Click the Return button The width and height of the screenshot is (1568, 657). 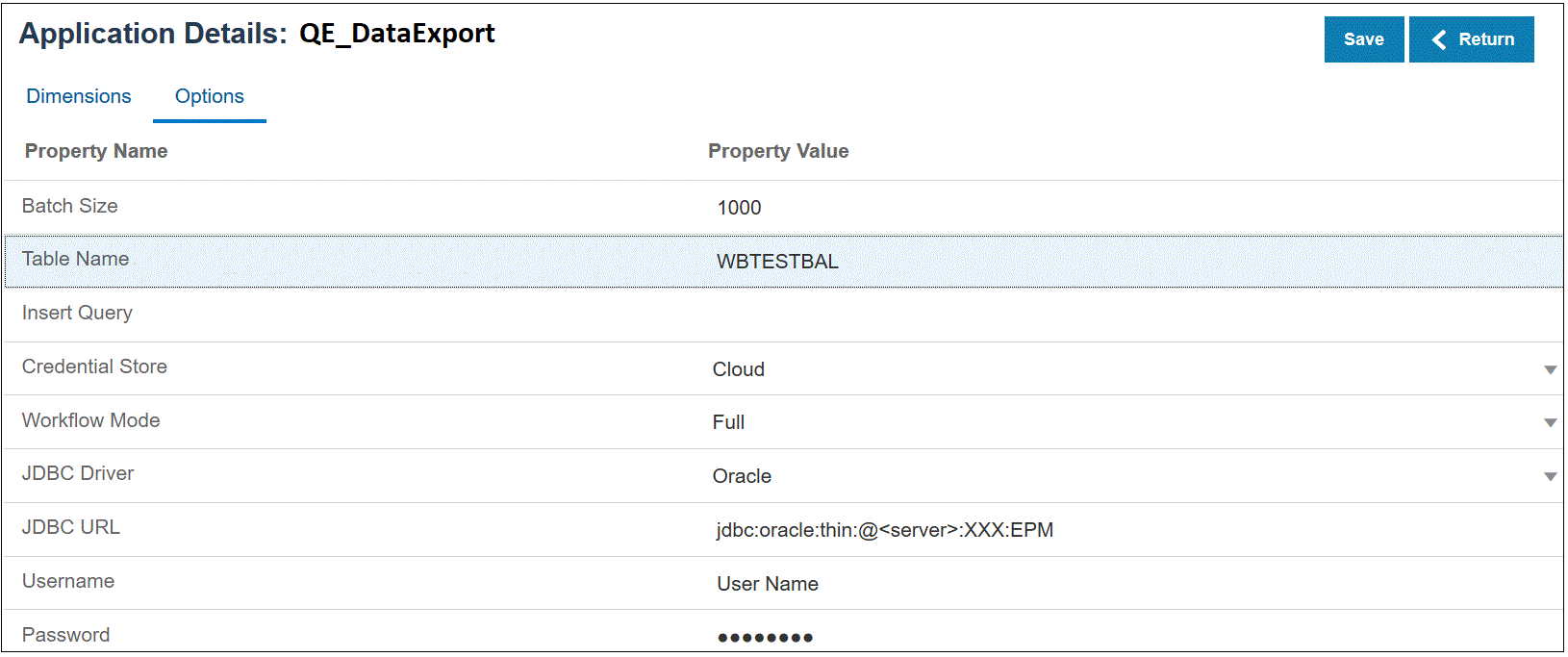click(x=1471, y=39)
